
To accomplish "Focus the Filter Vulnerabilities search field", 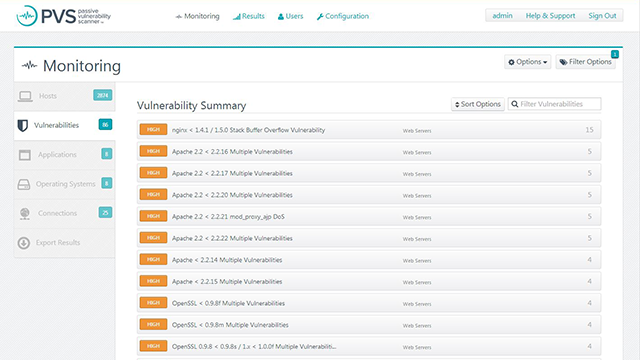I will [554, 104].
